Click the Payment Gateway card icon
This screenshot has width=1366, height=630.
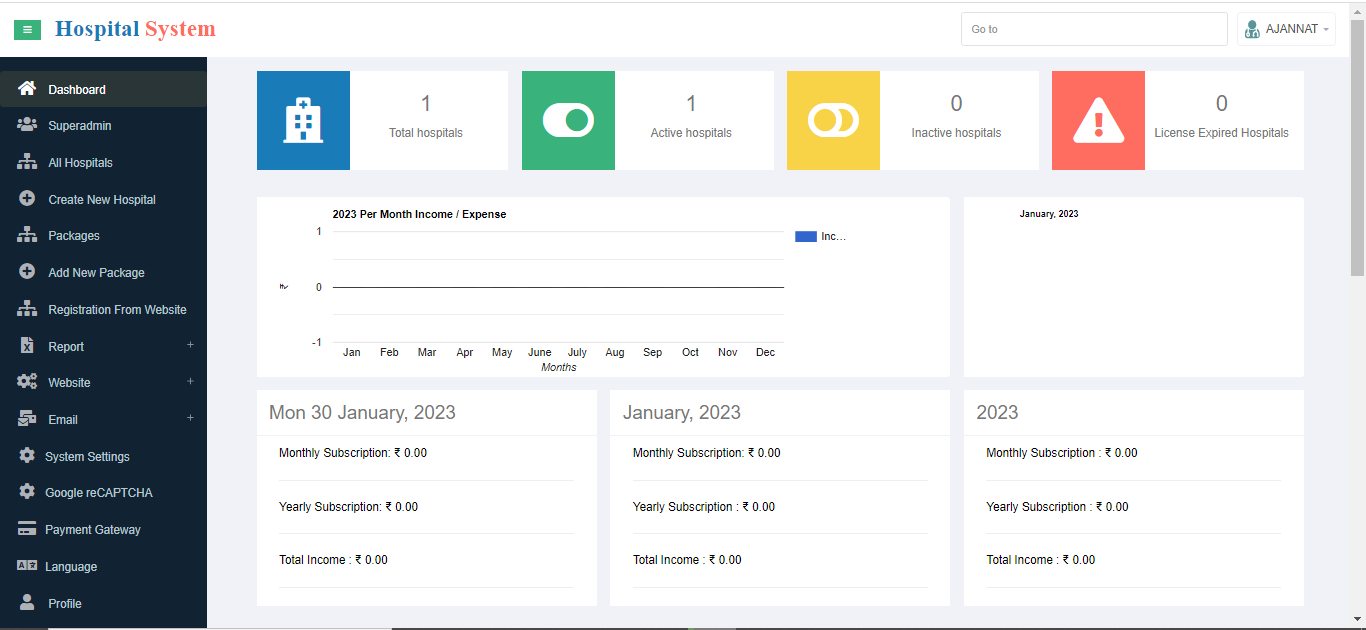[27, 530]
